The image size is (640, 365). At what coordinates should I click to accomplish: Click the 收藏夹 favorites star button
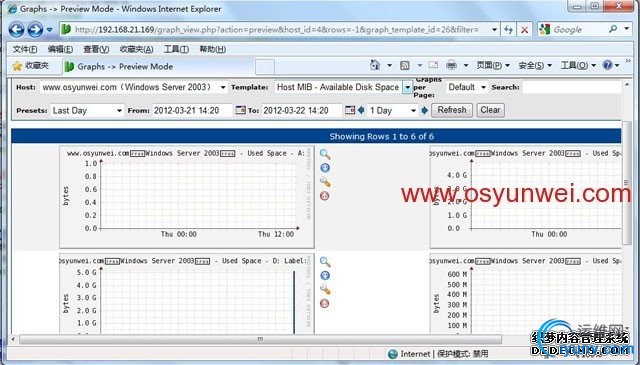coord(31,66)
